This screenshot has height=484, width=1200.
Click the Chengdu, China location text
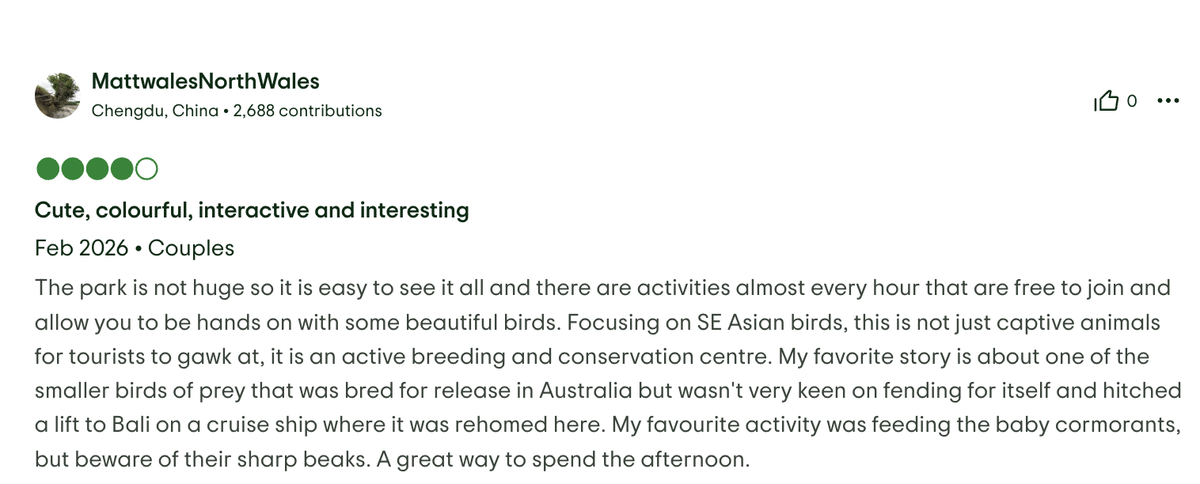(x=154, y=111)
